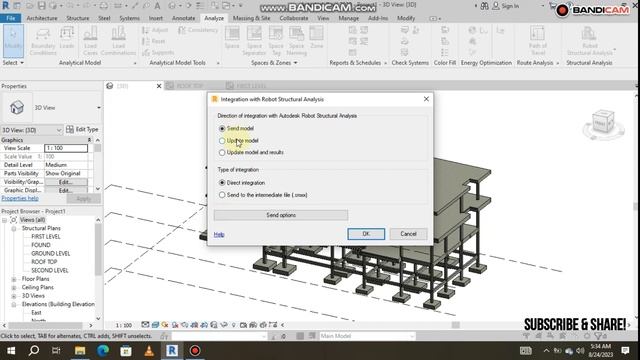This screenshot has height=360, width=640.
Task: Switch to Structure ribbon tab
Action: click(x=78, y=18)
